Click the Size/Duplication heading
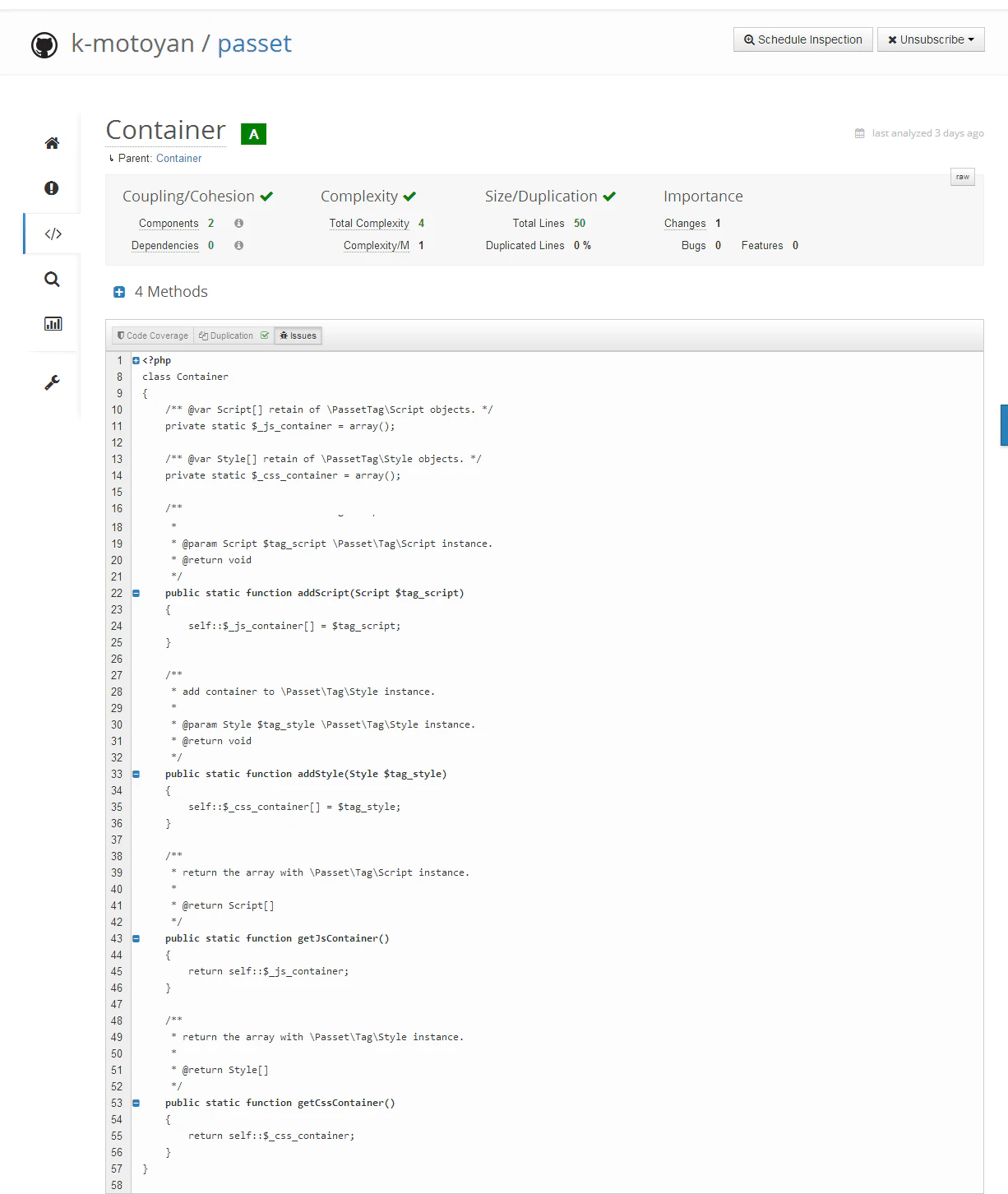The image size is (1008, 1194). point(541,196)
